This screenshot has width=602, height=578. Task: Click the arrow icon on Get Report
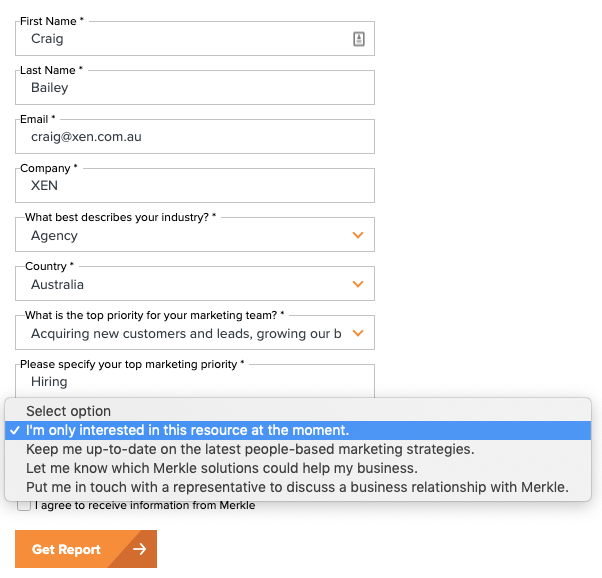coord(139,549)
